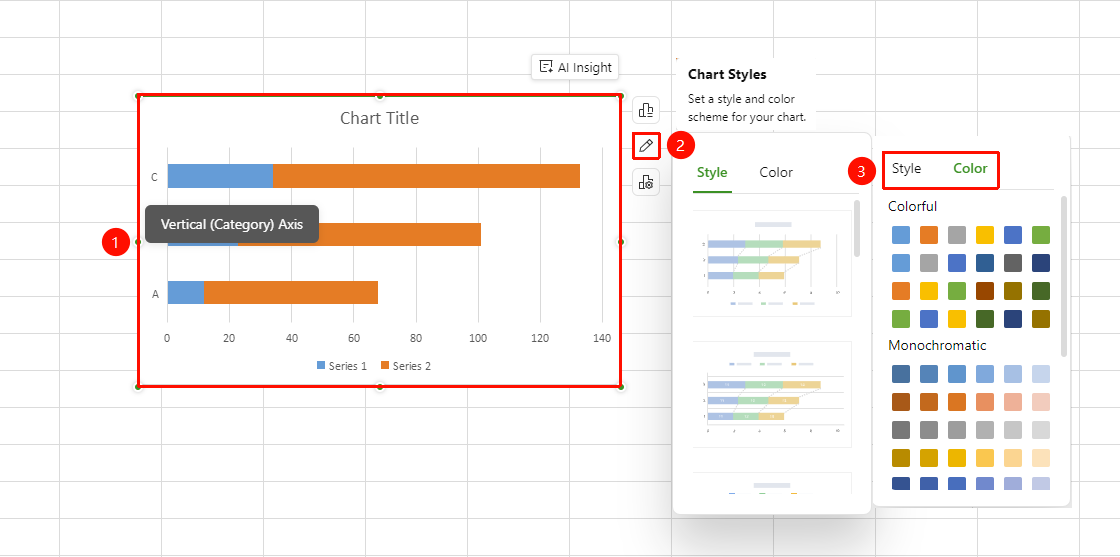
Task: Click the Colorful section heading
Action: click(x=912, y=206)
